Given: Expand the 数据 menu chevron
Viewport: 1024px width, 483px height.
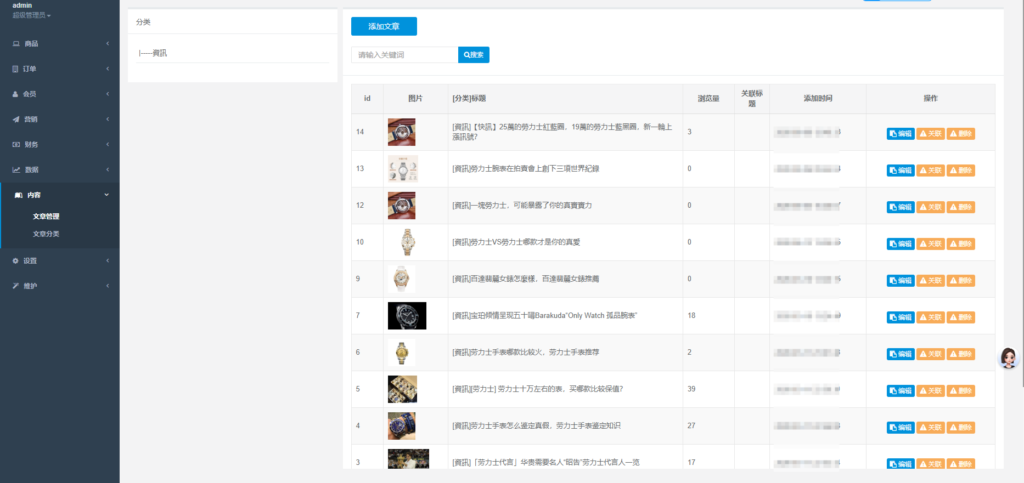Looking at the screenshot, I should click(x=107, y=170).
